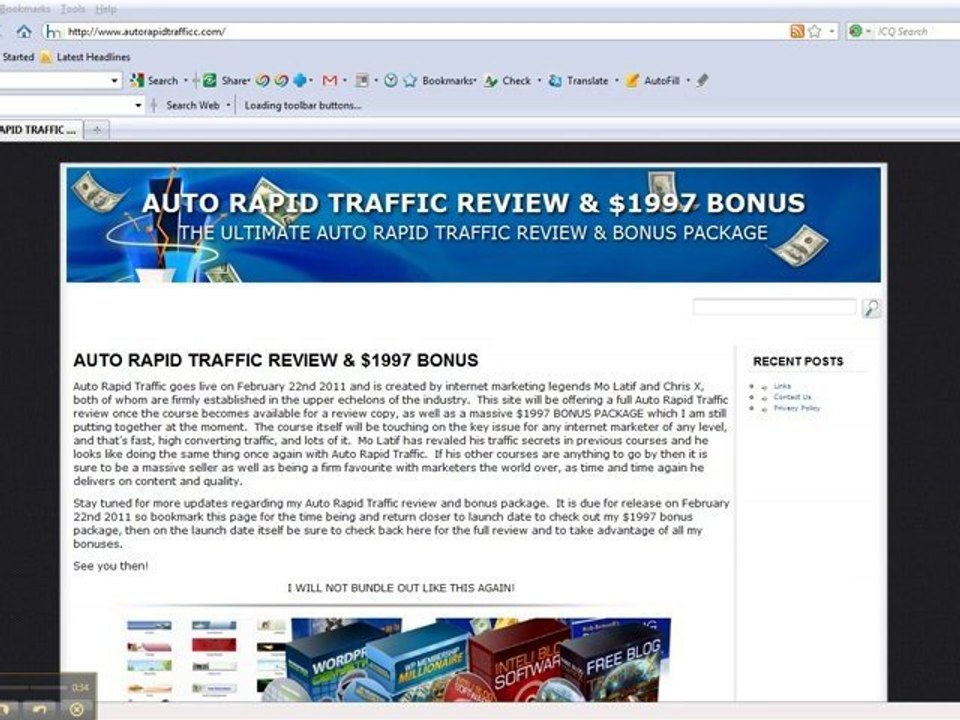This screenshot has width=960, height=720.
Task: Click the first orange swirl toolbar icon
Action: (263, 80)
